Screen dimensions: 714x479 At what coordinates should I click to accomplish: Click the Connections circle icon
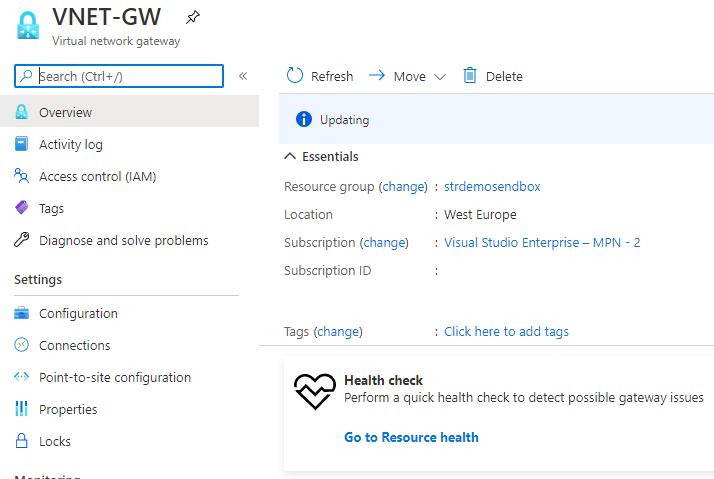[x=21, y=345]
